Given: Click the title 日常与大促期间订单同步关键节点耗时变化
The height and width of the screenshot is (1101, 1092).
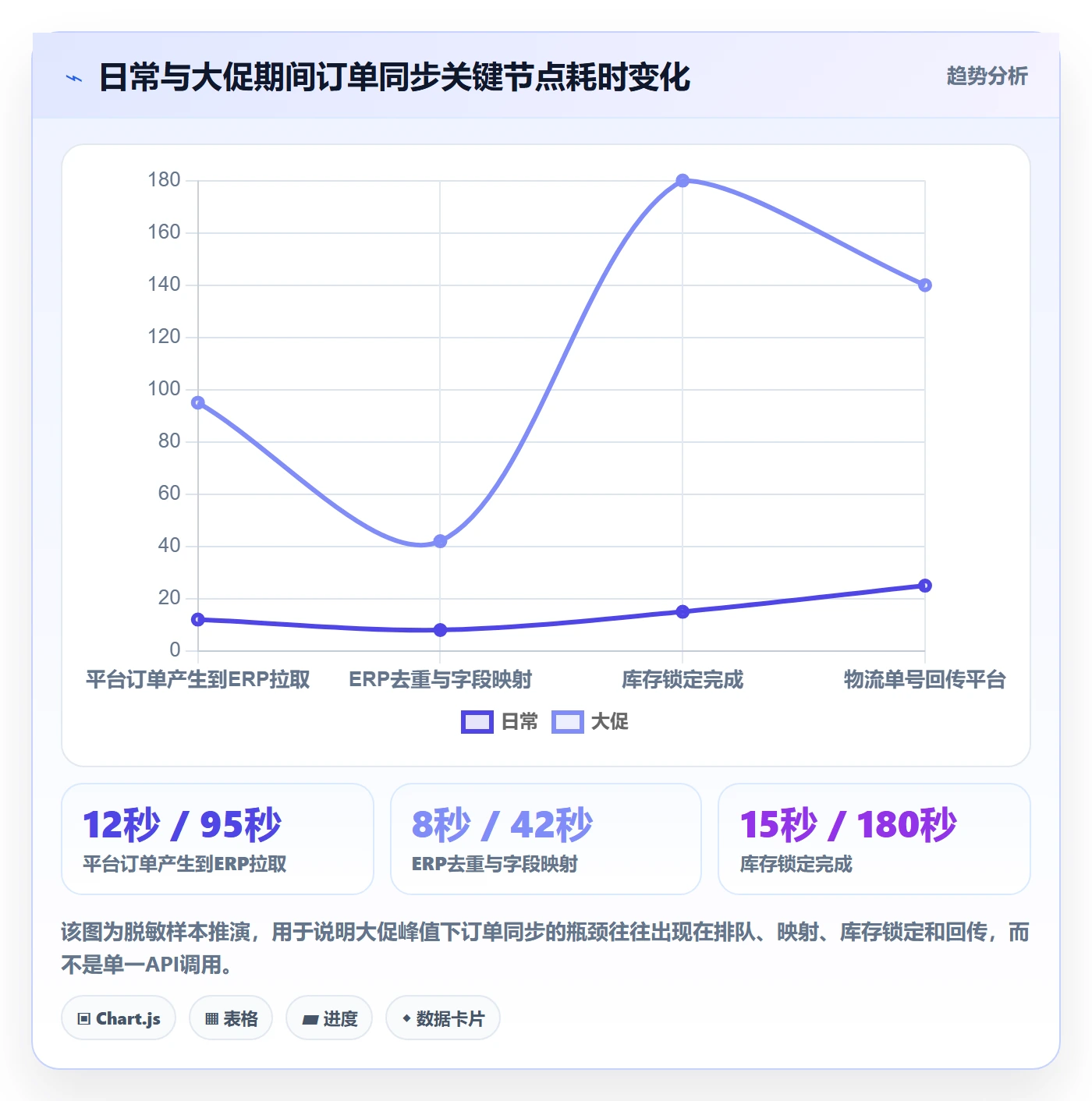Looking at the screenshot, I should 395,77.
